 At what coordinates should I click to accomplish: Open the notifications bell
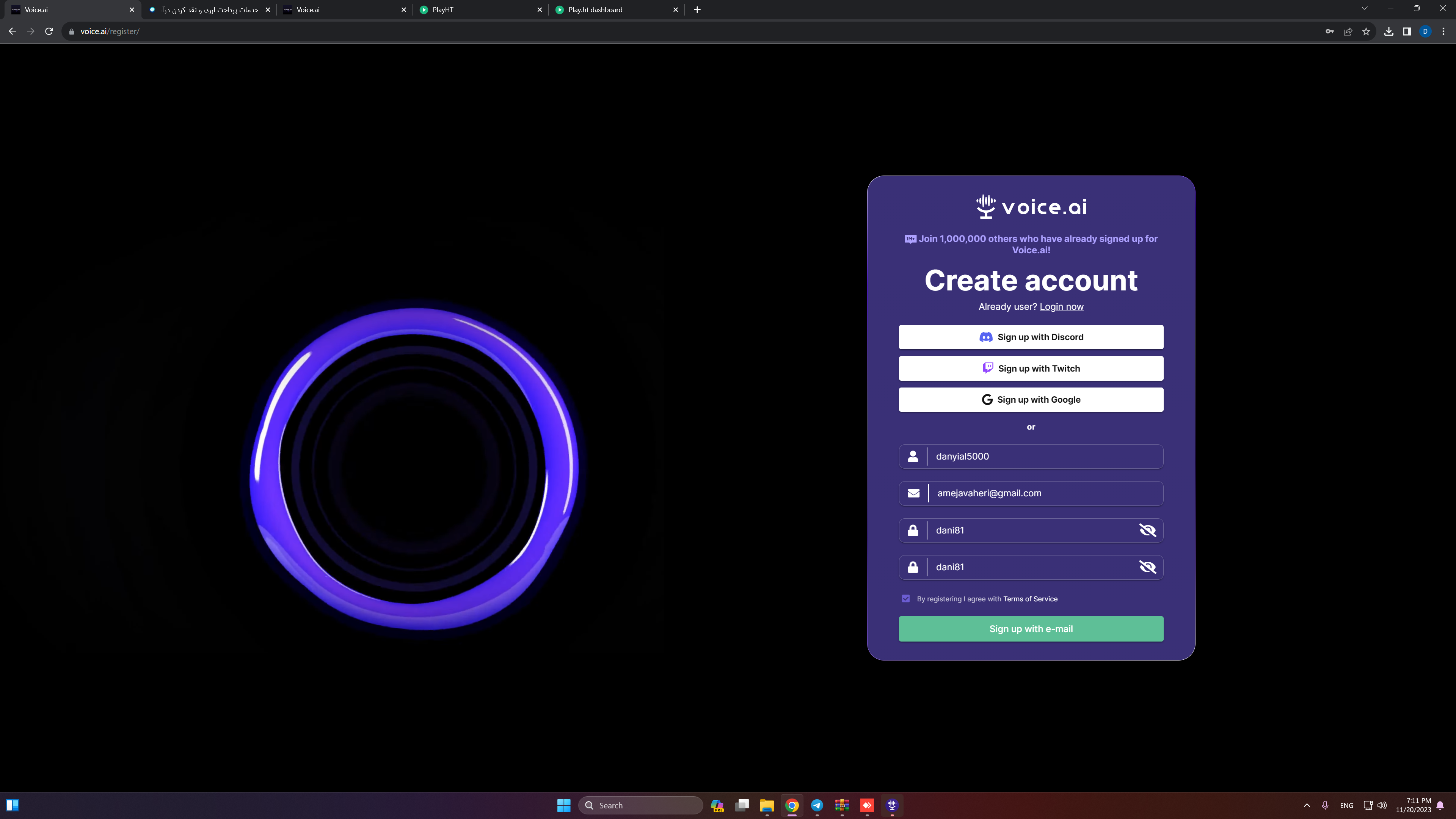coord(1440,805)
